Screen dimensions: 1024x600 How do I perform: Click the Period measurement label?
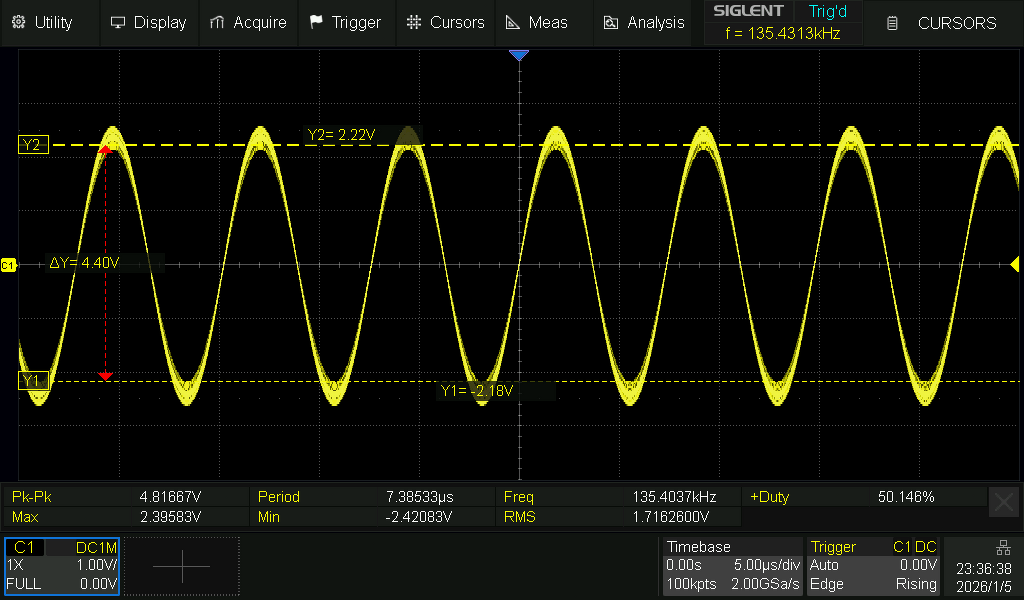tap(279, 497)
